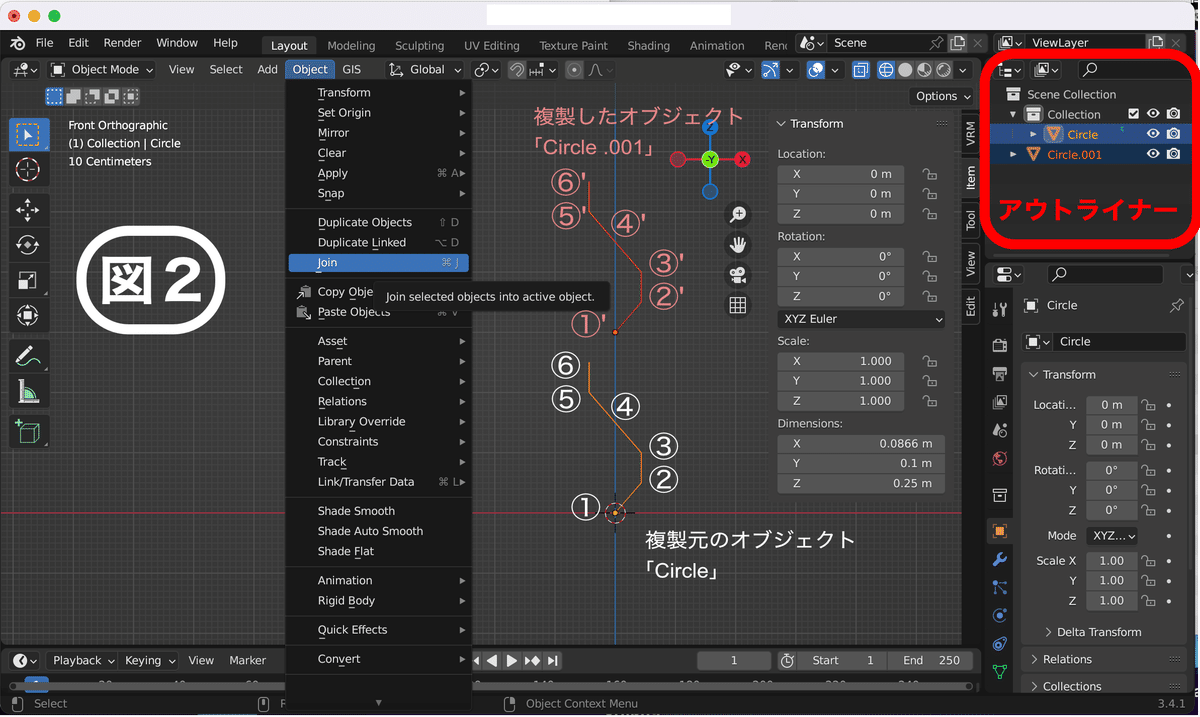Select the Rotate tool
The image size is (1200, 717).
click(28, 245)
